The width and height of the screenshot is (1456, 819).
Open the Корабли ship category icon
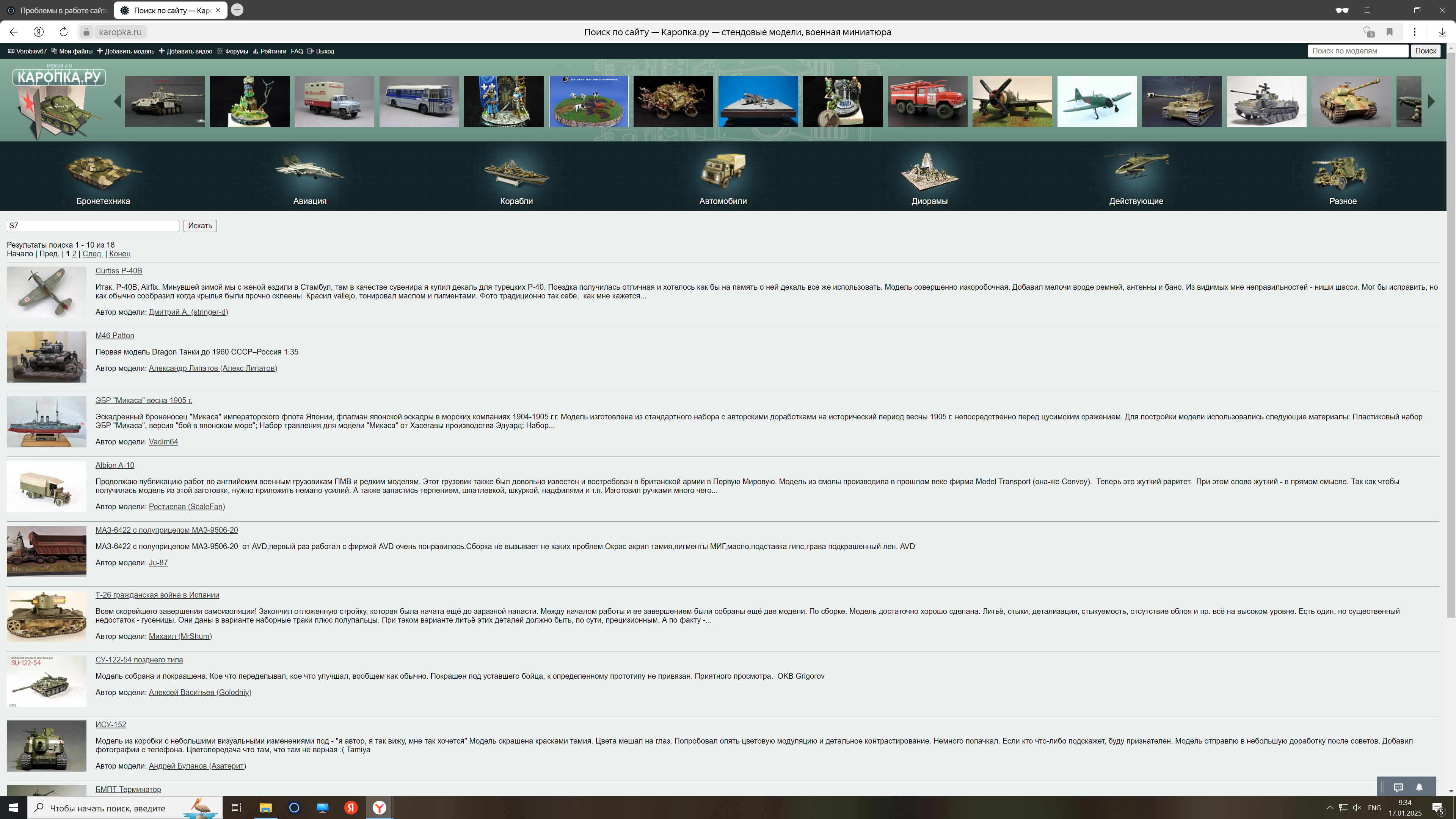coord(516,171)
